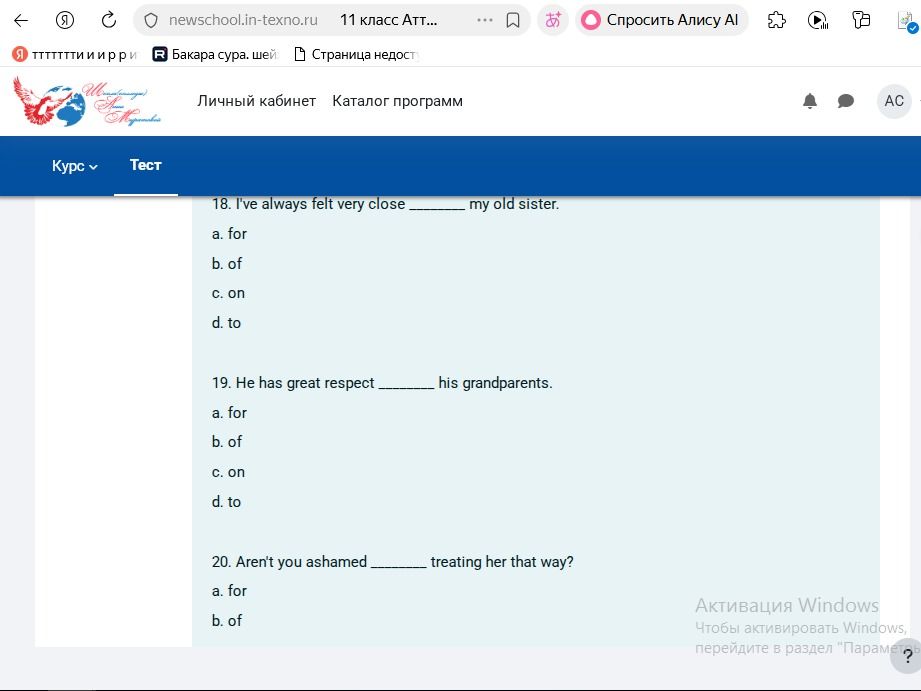Image resolution: width=921 pixels, height=691 pixels.
Task: Open the address bar three-dots menu
Action: 485,21
